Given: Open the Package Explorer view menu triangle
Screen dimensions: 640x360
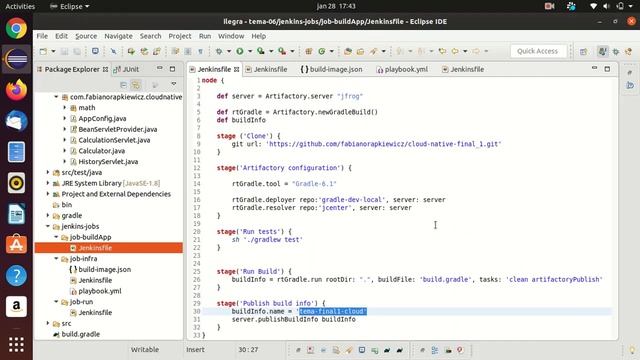Looking at the screenshot, I should coord(173,84).
